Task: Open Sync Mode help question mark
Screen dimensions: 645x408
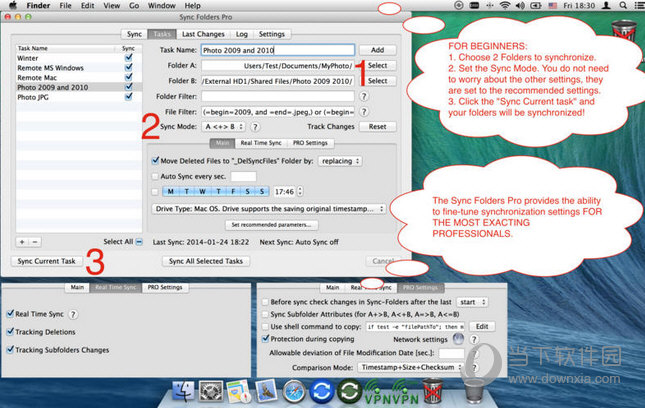Action: point(255,127)
